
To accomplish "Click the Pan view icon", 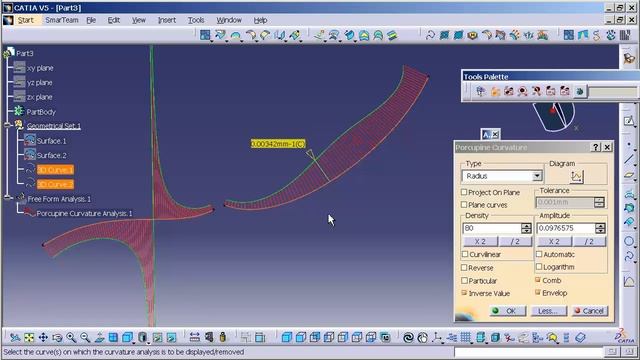I will click(43, 338).
